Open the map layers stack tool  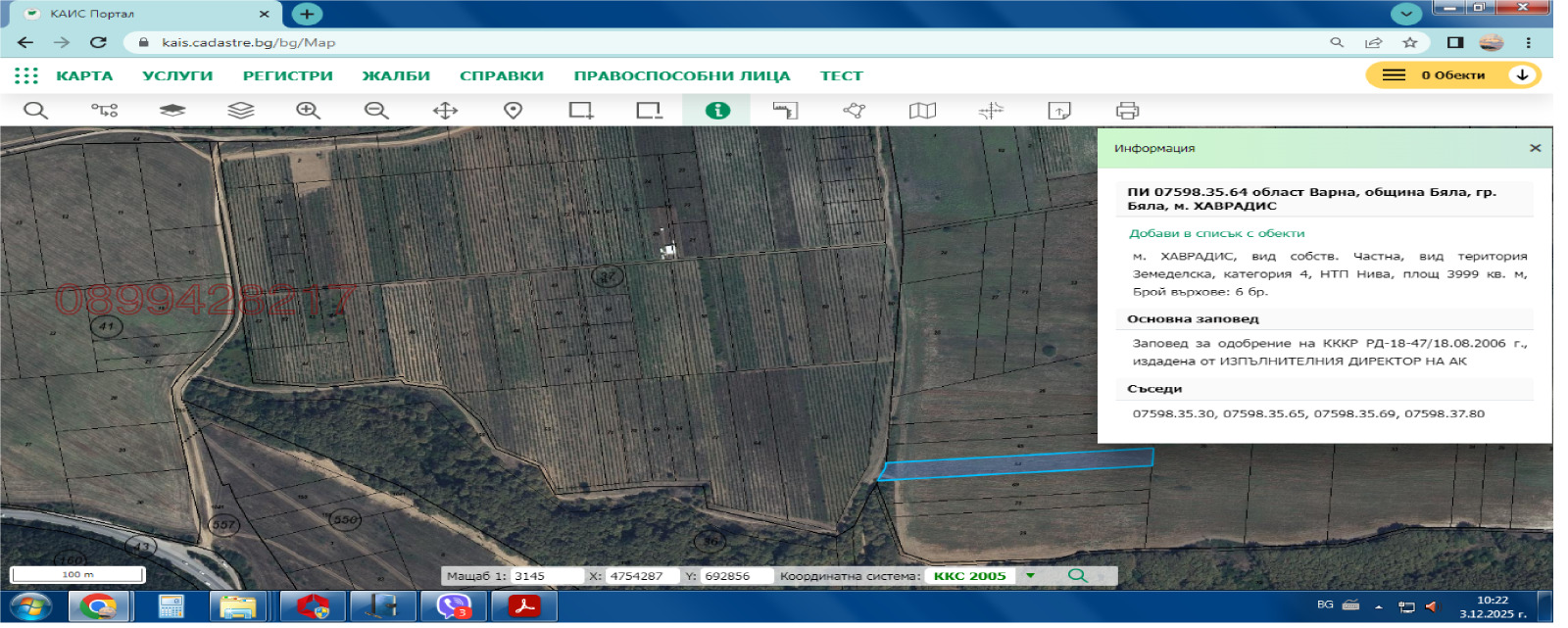[x=240, y=111]
